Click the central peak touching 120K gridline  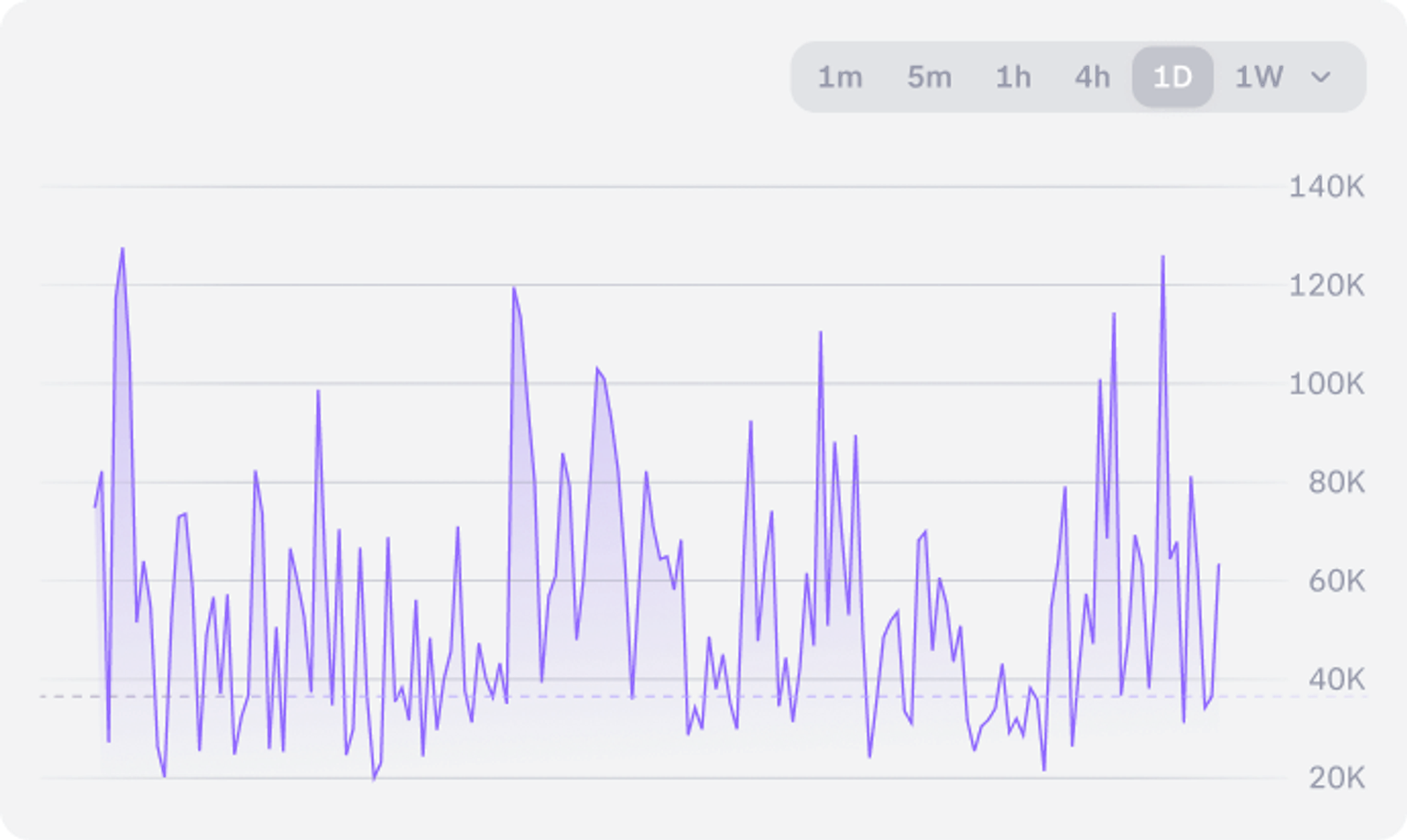[x=514, y=288]
